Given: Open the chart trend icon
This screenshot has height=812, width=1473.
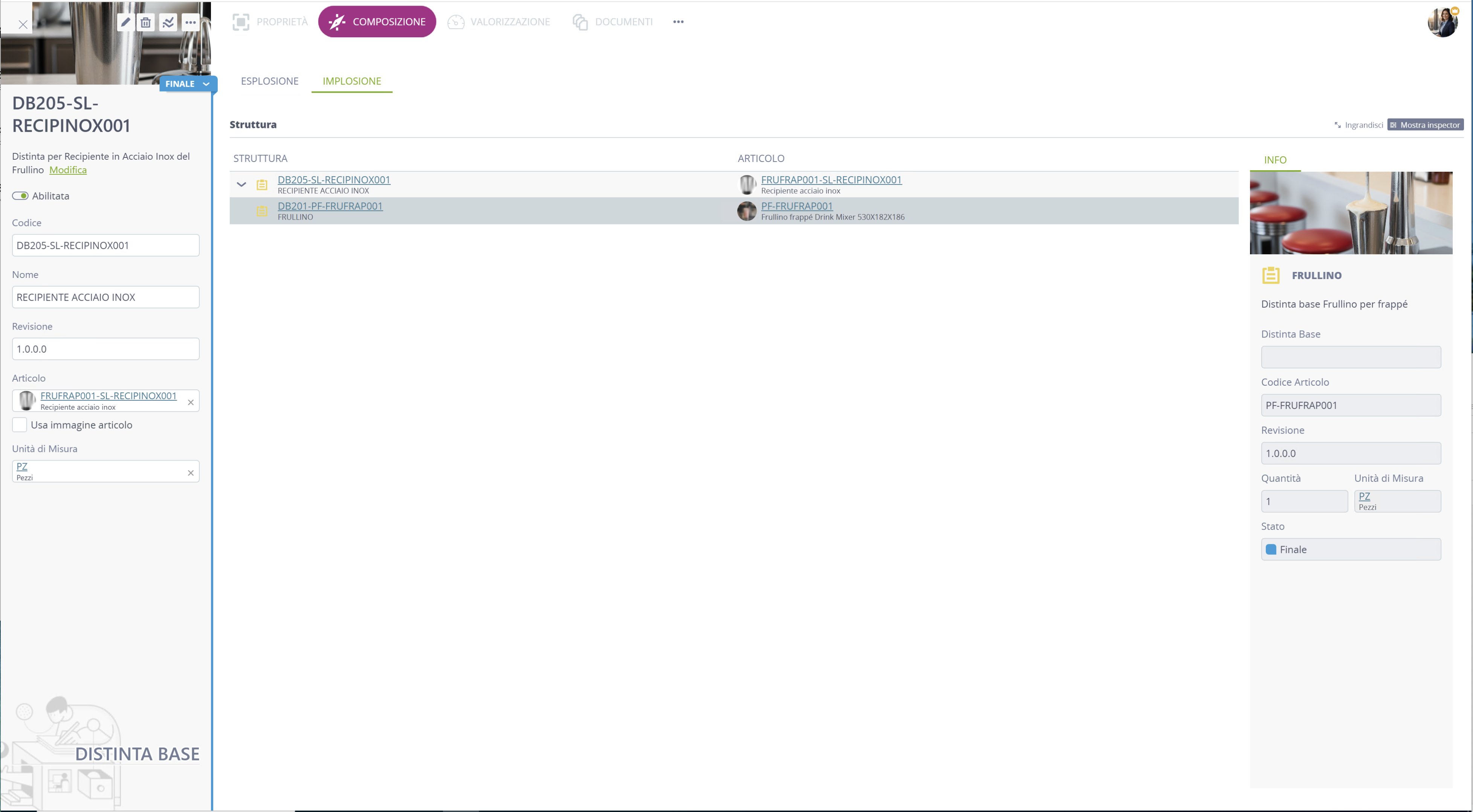Looking at the screenshot, I should 168,22.
